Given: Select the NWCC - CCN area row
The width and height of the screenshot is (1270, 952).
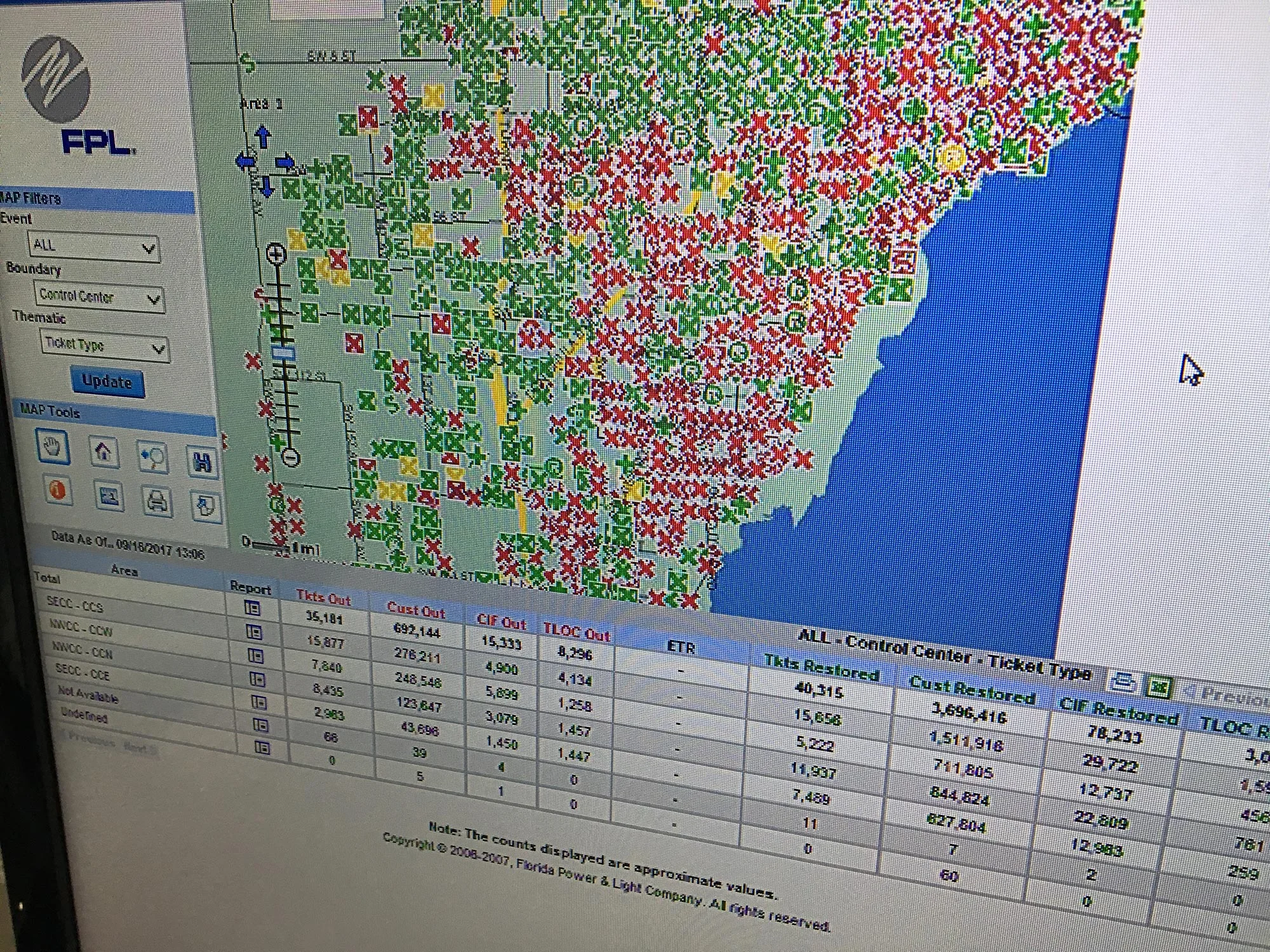Looking at the screenshot, I should pos(82,651).
